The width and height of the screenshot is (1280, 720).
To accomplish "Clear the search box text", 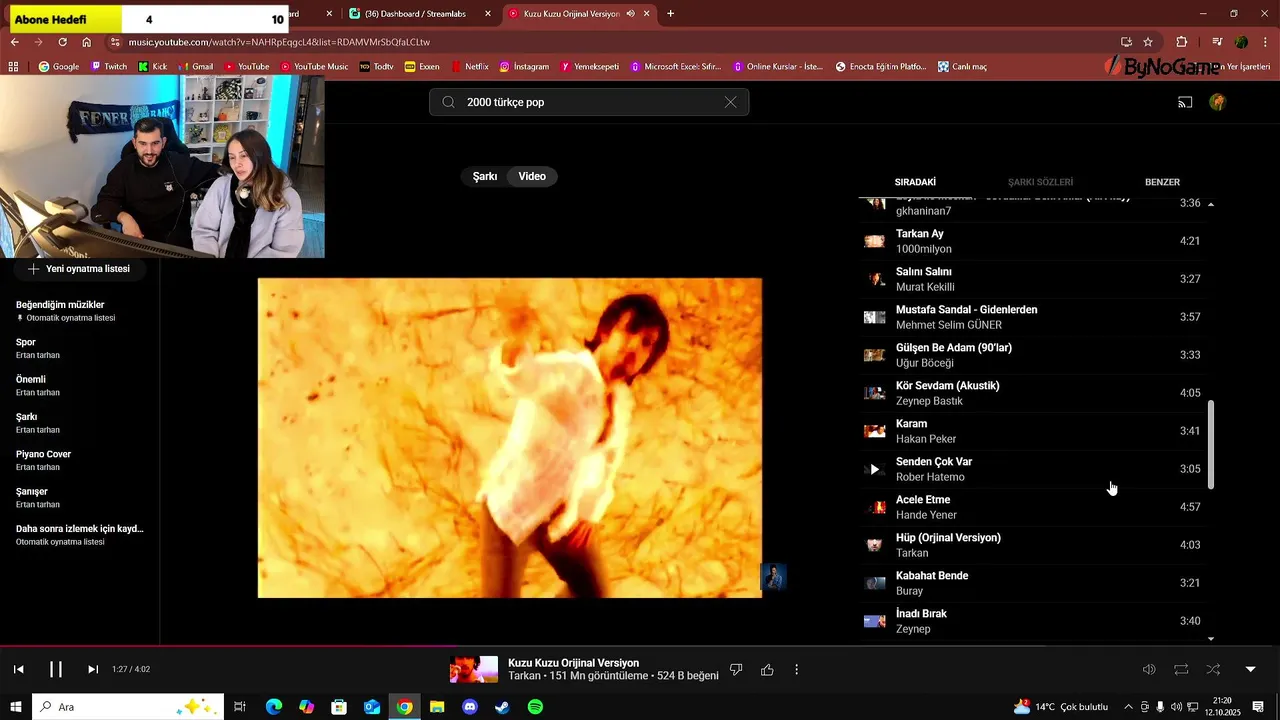I will coord(730,102).
